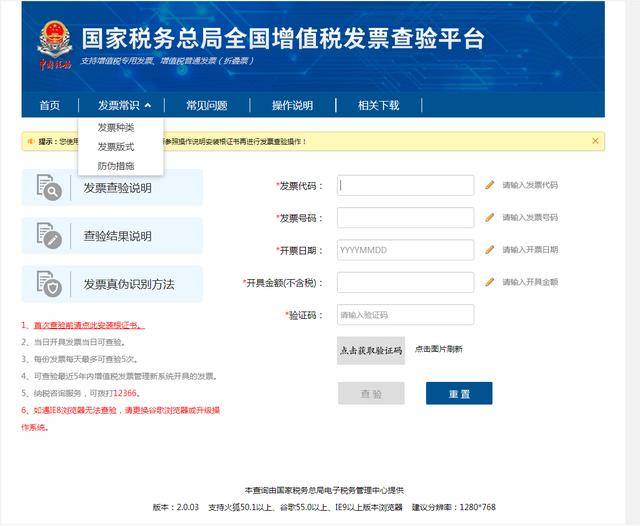
Task: Click note 4 about 最近5年内 invoices
Action: (119, 376)
